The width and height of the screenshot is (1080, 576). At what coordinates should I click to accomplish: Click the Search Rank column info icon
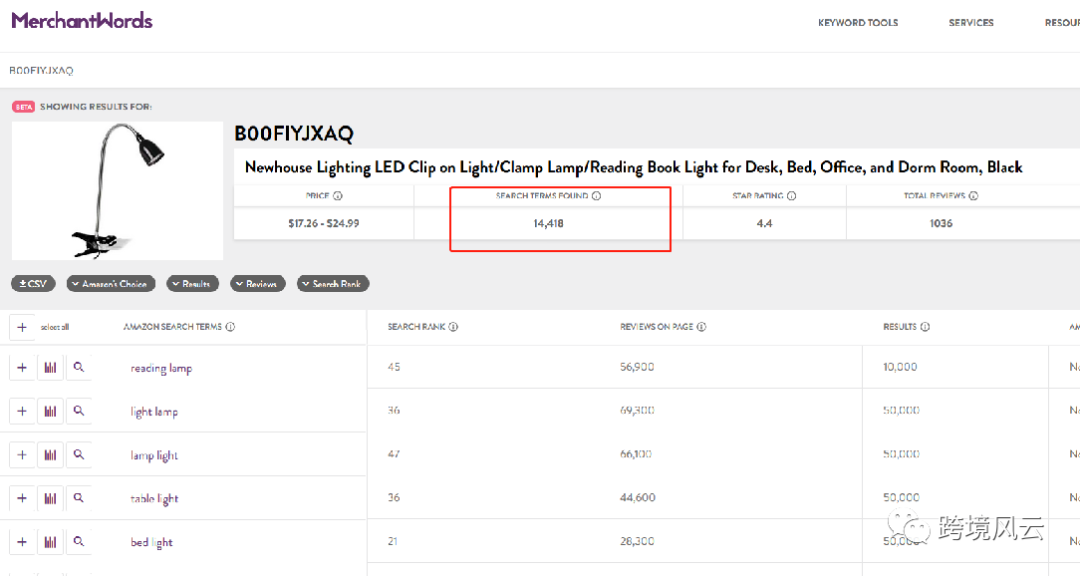[453, 327]
